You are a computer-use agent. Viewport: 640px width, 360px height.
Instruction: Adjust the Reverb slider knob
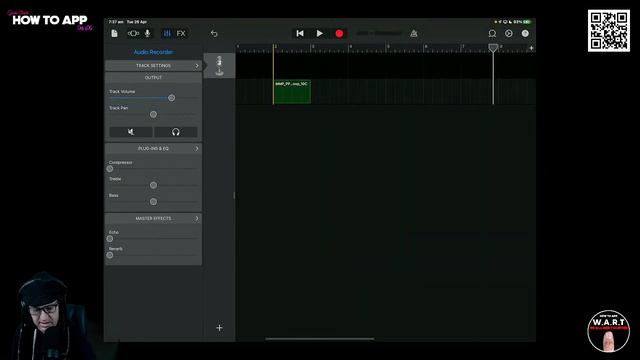click(x=110, y=255)
